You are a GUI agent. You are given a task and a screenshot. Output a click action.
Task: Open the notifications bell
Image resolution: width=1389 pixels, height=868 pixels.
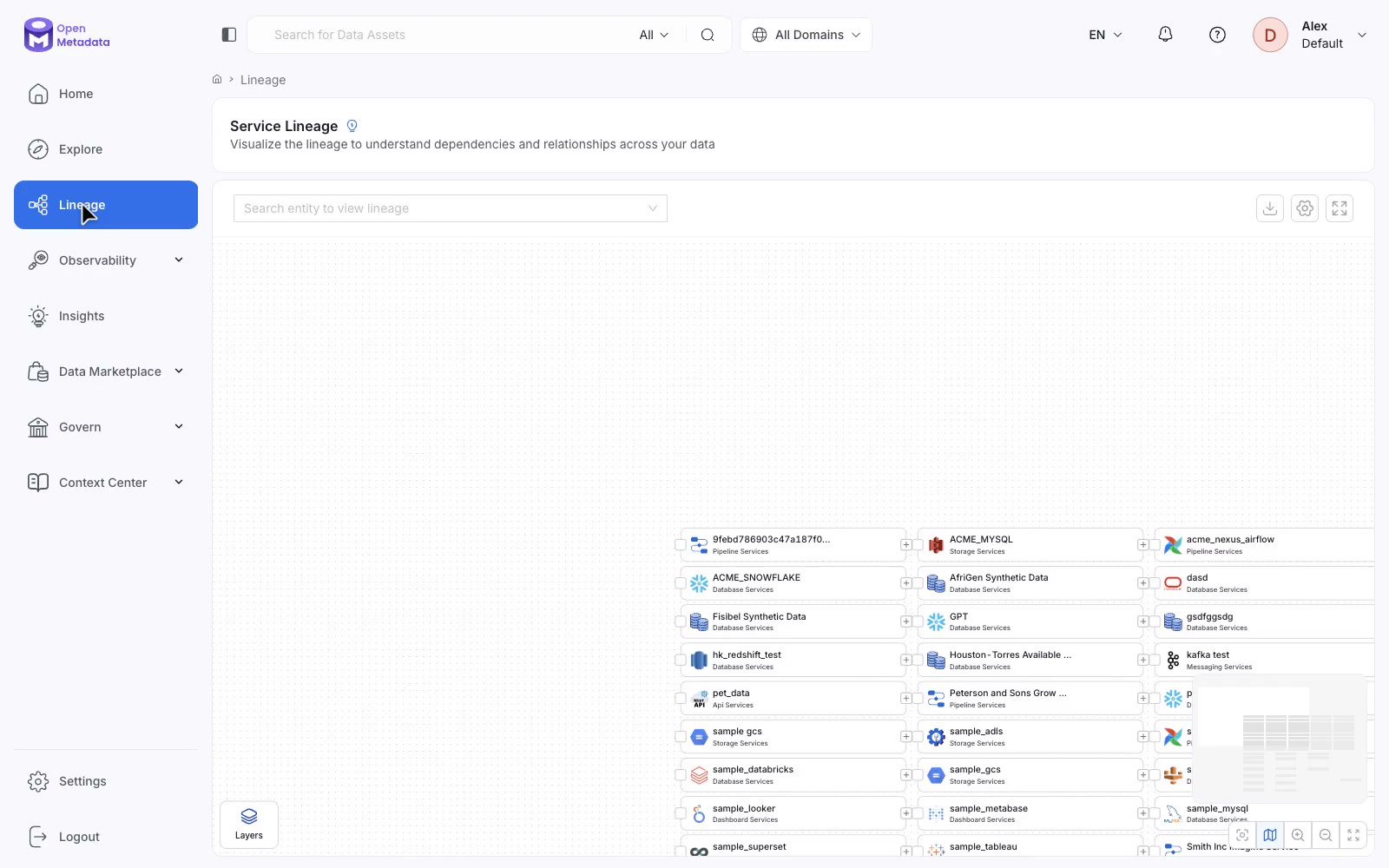(1165, 35)
